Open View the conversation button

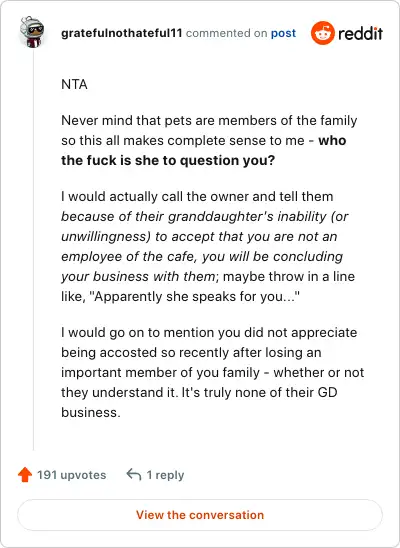pos(200,515)
